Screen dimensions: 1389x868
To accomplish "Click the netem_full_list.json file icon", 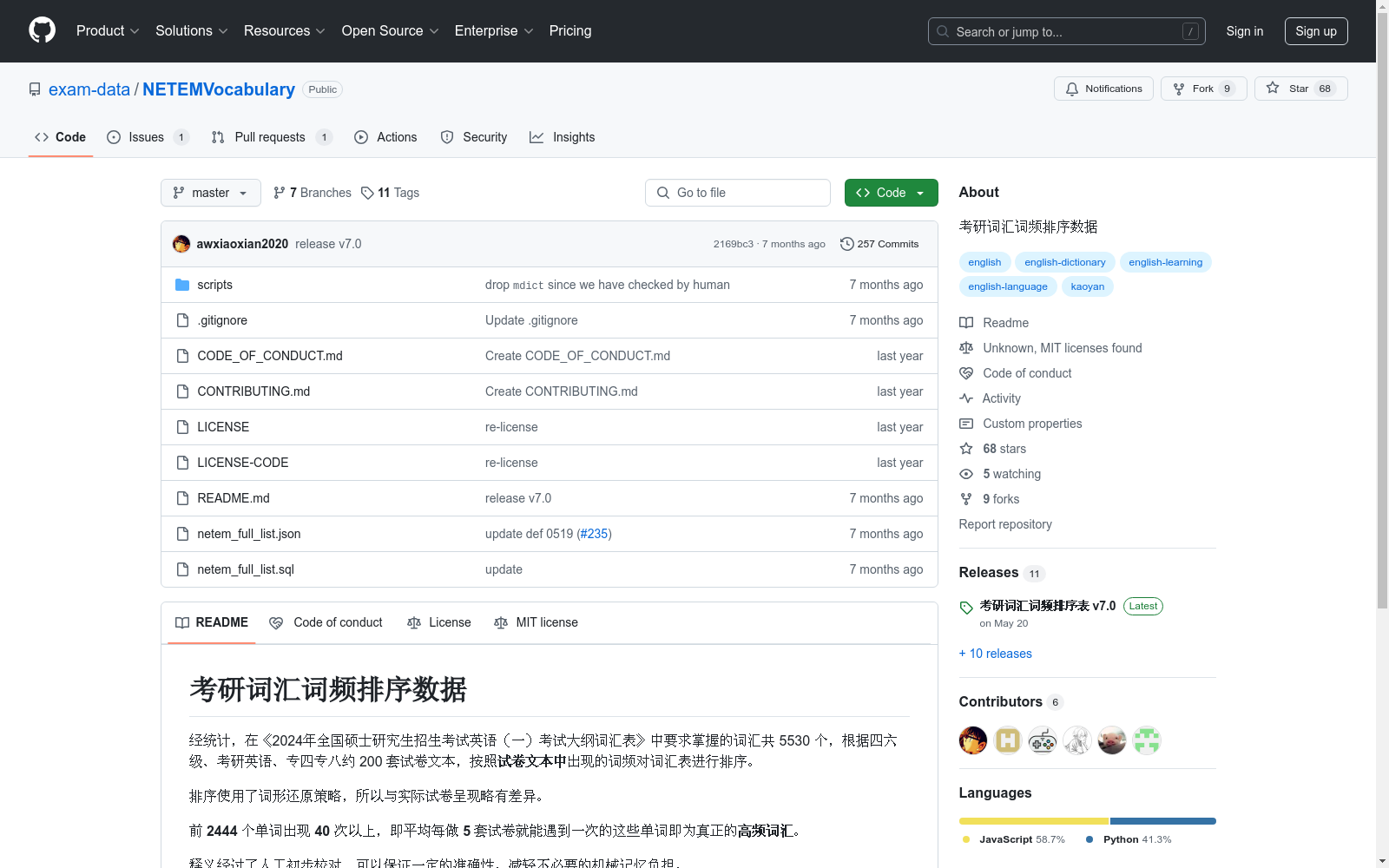I will pos(182,534).
